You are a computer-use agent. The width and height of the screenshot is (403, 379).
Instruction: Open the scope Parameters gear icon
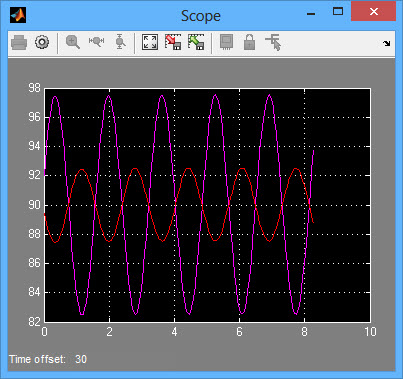point(42,42)
